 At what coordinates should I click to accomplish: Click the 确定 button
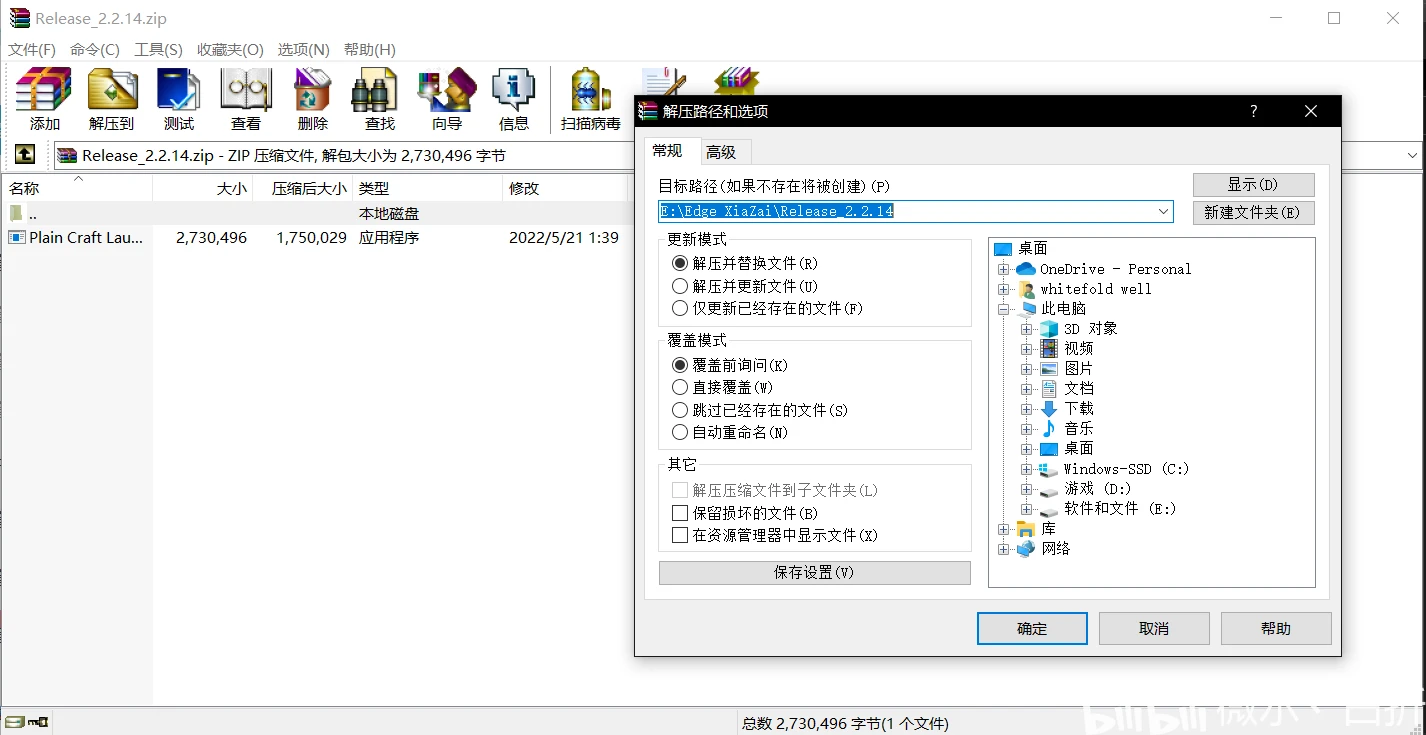[x=1032, y=629]
